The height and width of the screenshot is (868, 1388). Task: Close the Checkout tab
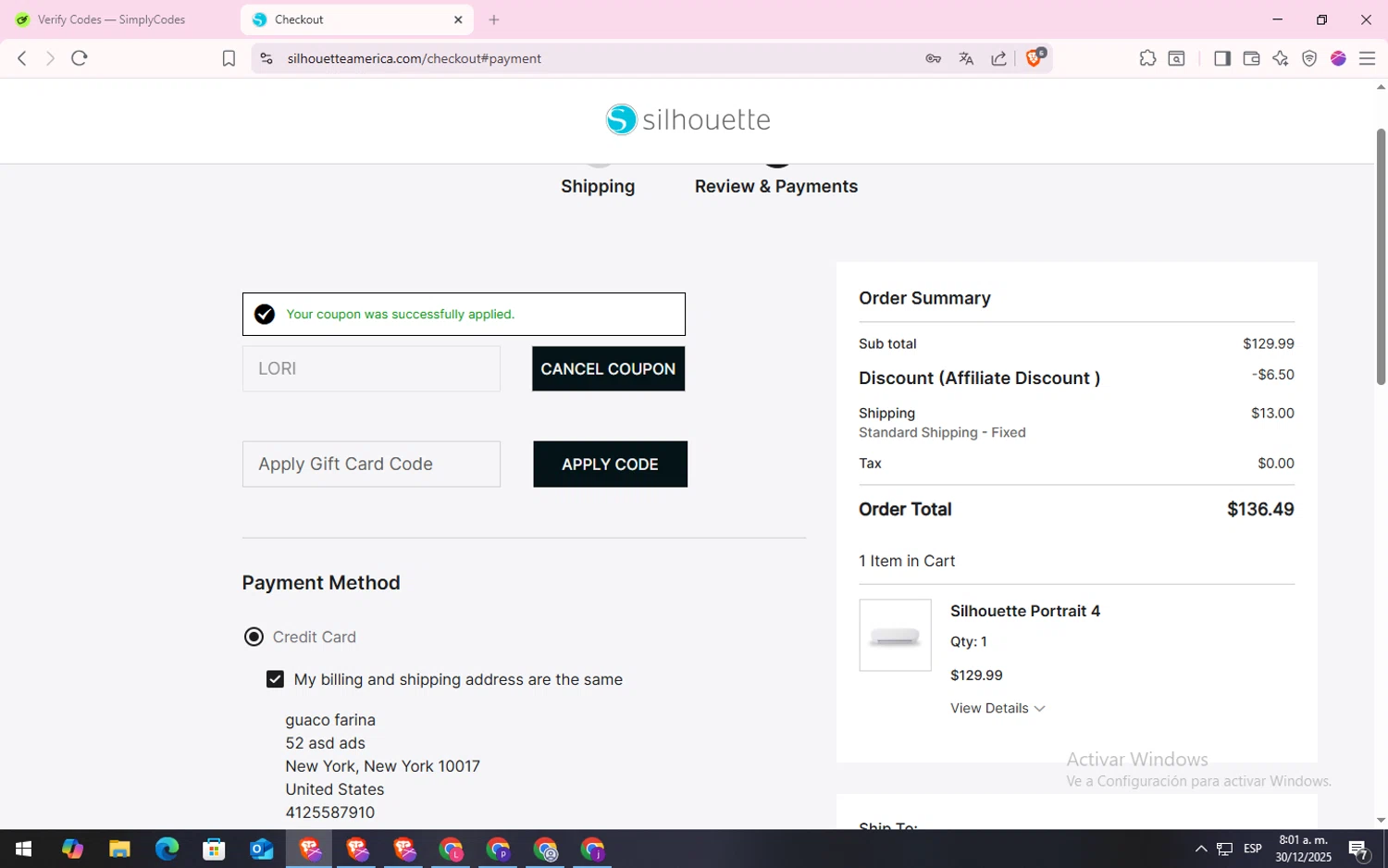click(x=458, y=19)
